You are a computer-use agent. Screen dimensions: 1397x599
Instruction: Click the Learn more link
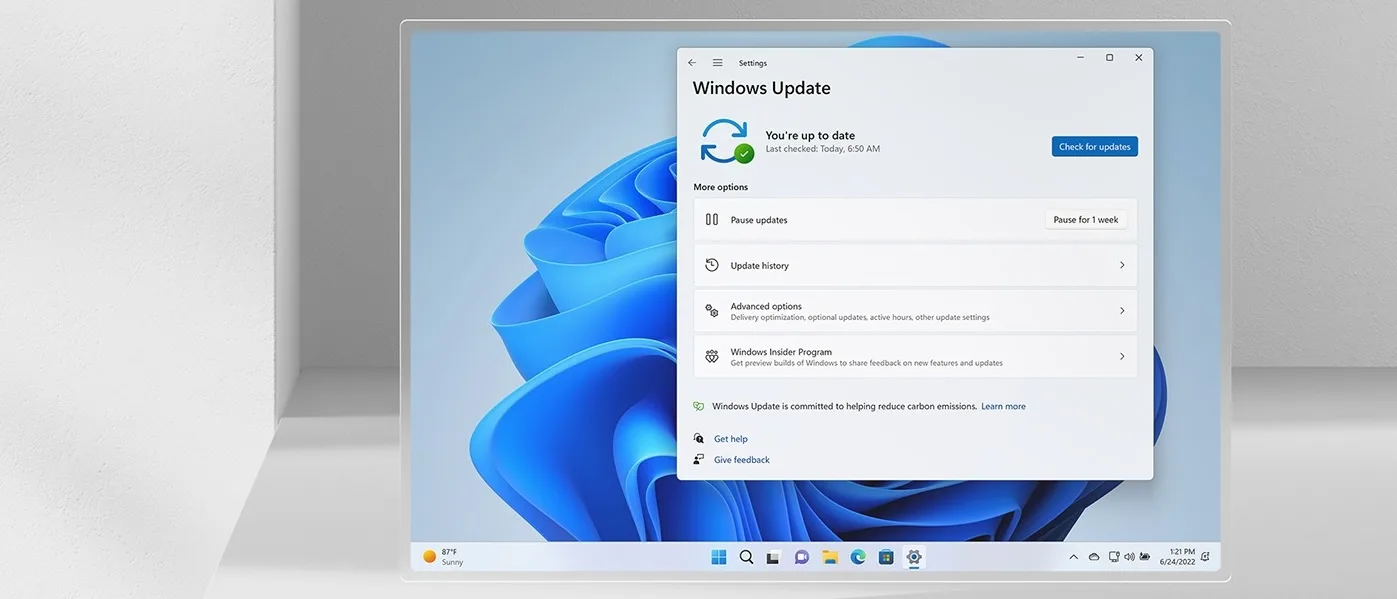point(1003,407)
